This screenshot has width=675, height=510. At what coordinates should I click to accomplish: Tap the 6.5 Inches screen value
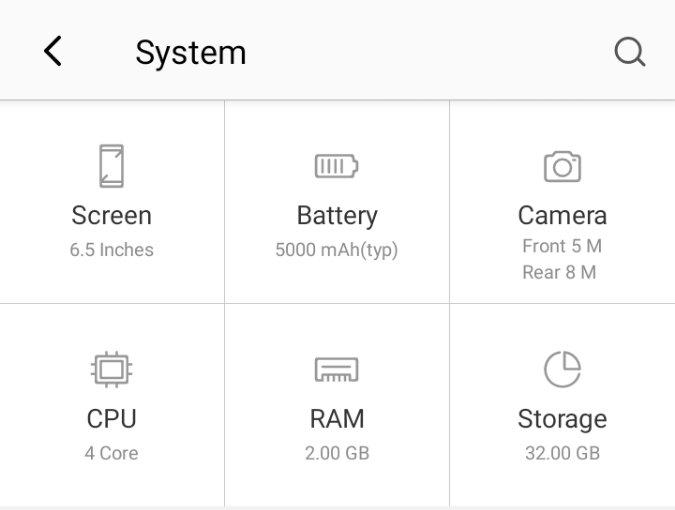pos(111,250)
